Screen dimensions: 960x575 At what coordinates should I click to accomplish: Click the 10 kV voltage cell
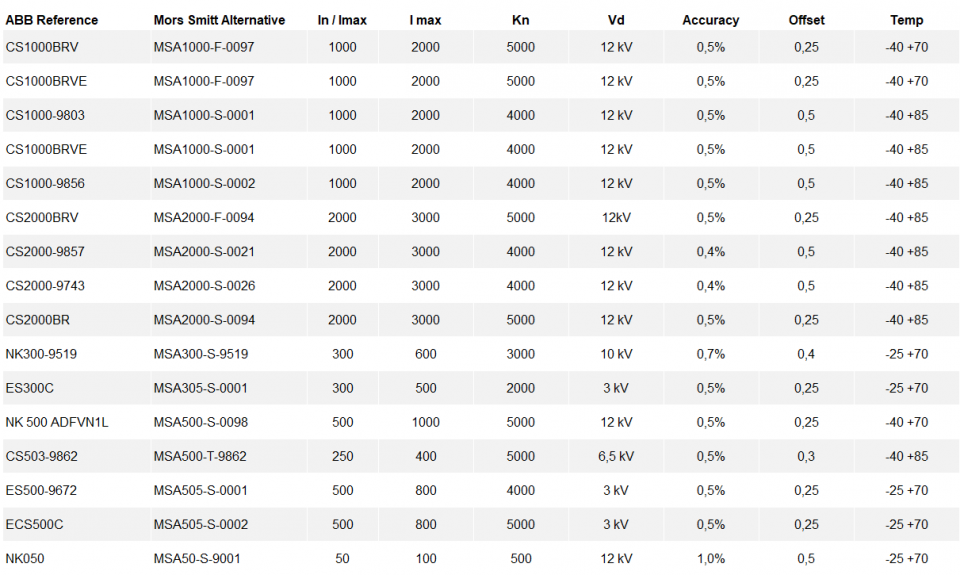[616, 354]
